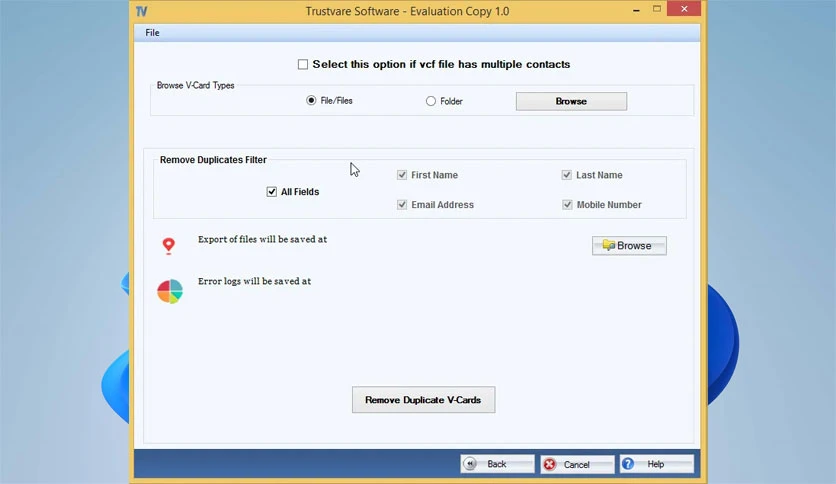The width and height of the screenshot is (836, 484).
Task: Maximize the Trustvare Software window
Action: [x=657, y=9]
